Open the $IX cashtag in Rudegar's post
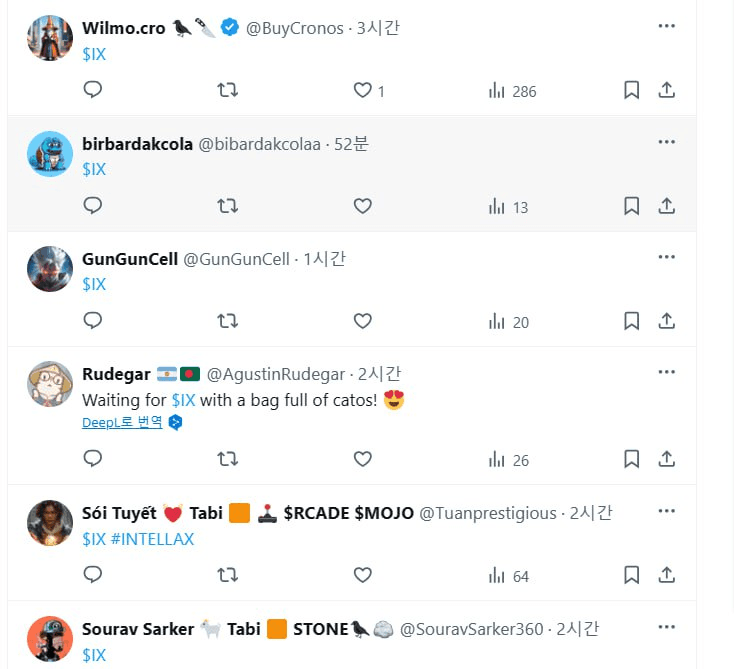Viewport: 734px width, 669px height. click(x=183, y=400)
